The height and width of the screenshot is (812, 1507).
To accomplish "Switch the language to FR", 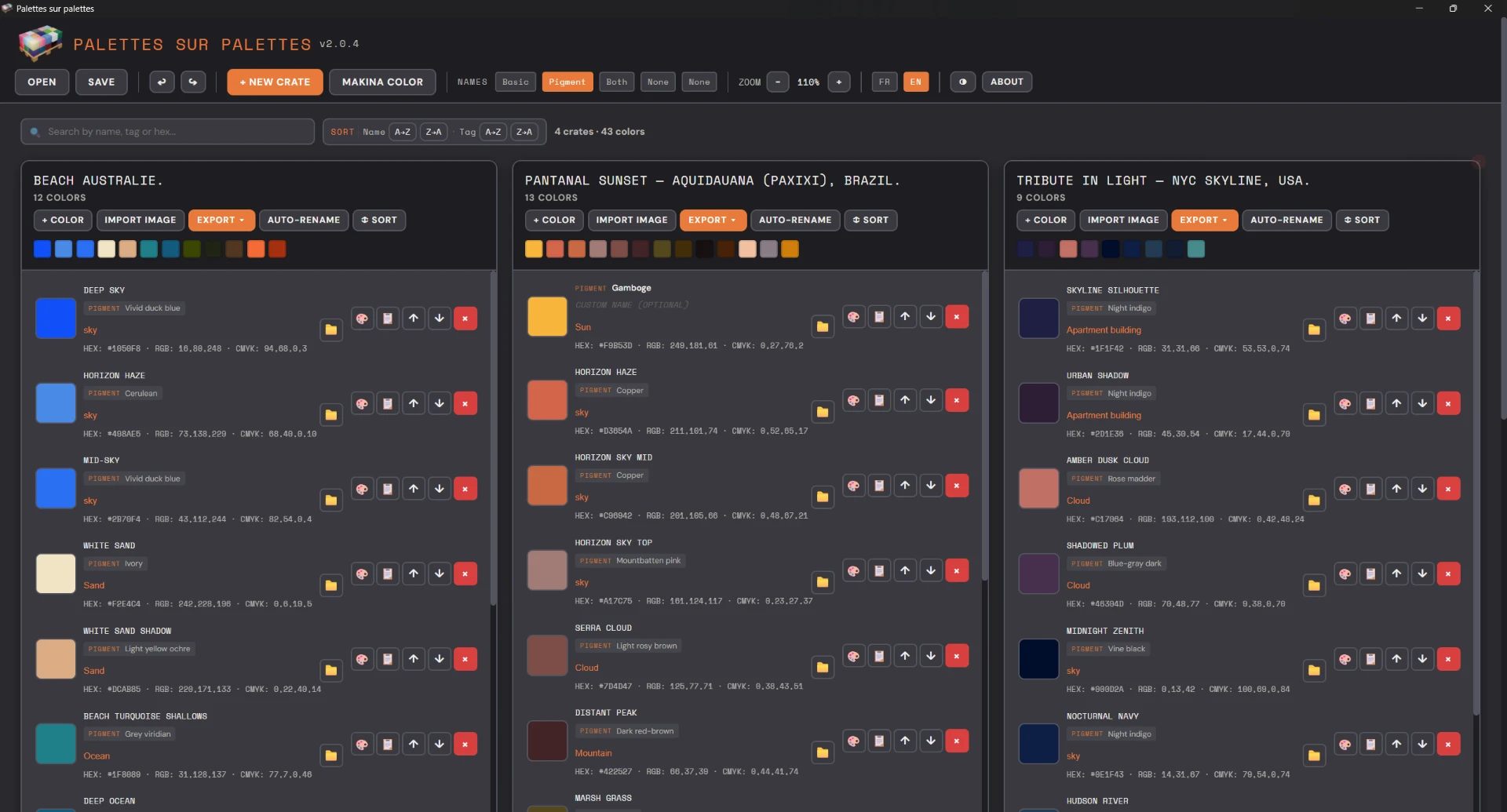I will [885, 82].
